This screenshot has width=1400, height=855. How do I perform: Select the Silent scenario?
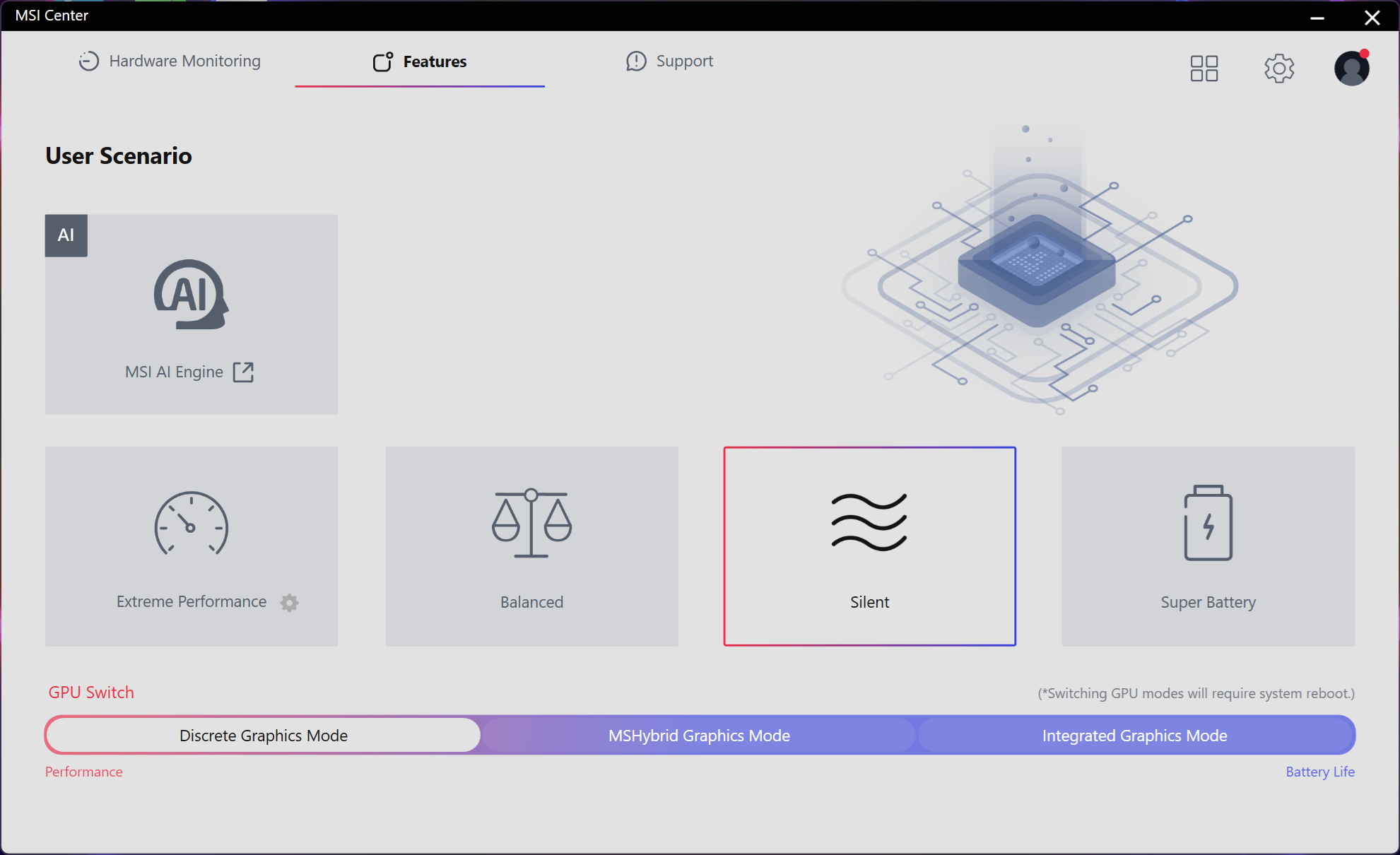tap(870, 546)
